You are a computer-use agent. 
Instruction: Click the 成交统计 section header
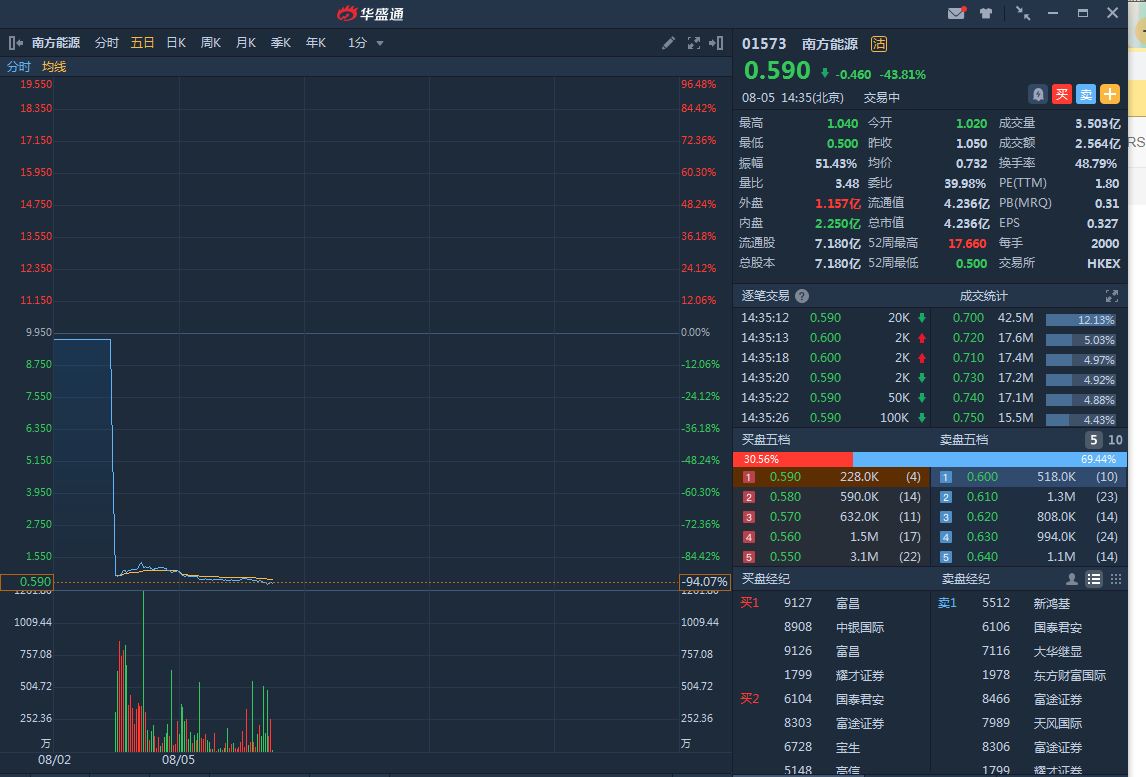point(983,296)
